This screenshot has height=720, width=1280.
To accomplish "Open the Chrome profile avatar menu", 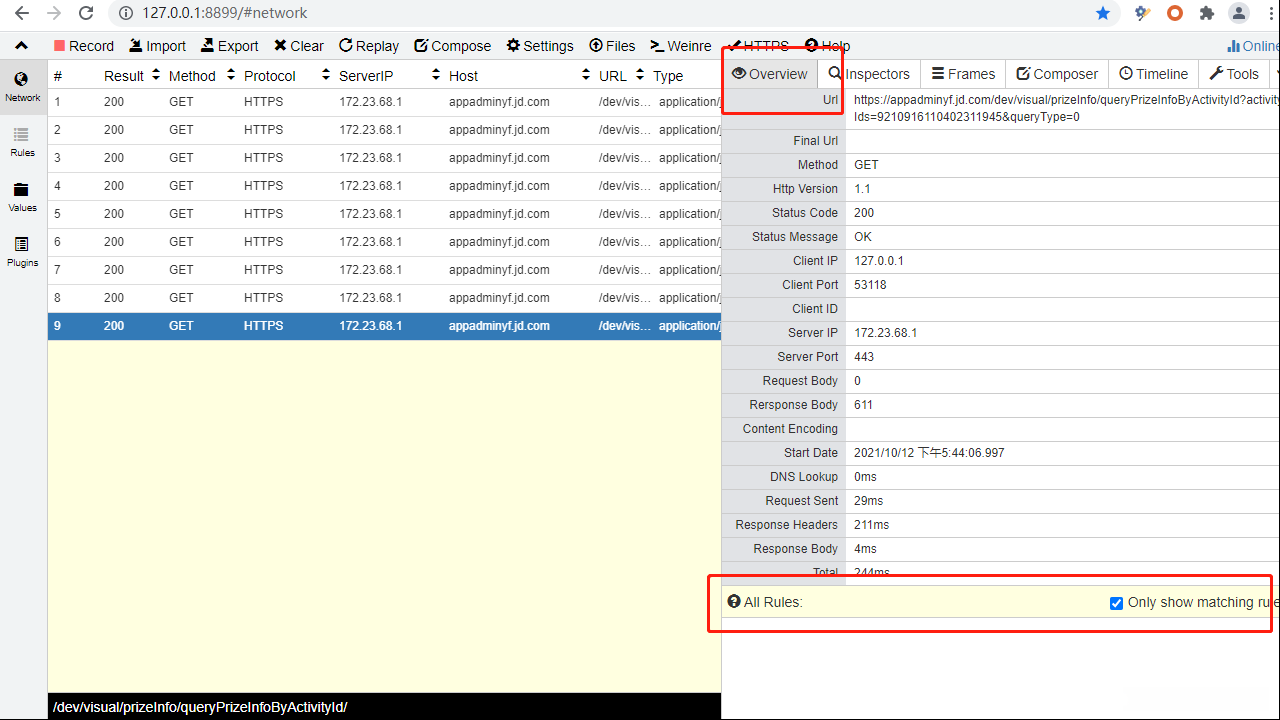I will click(x=1239, y=13).
